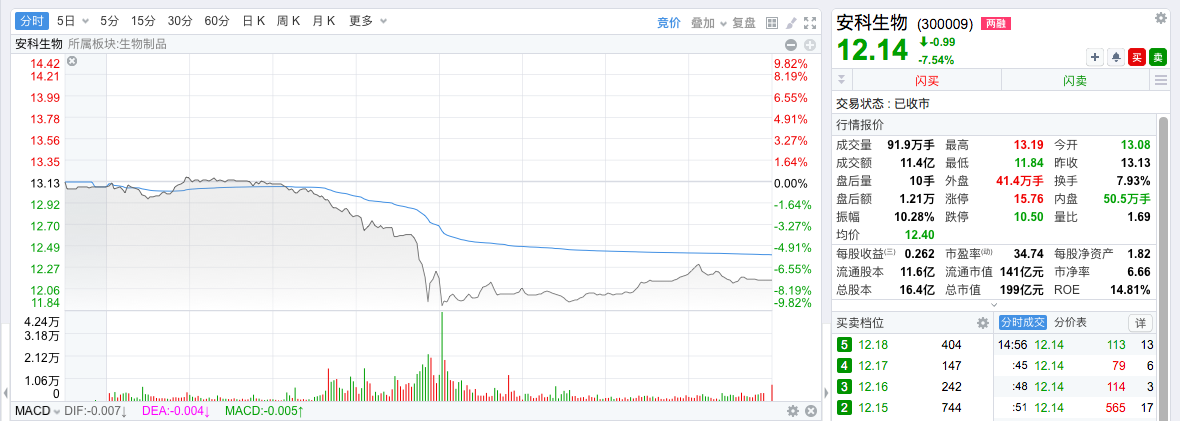
Task: Click the 14:56 trade row
Action: click(x=1076, y=345)
